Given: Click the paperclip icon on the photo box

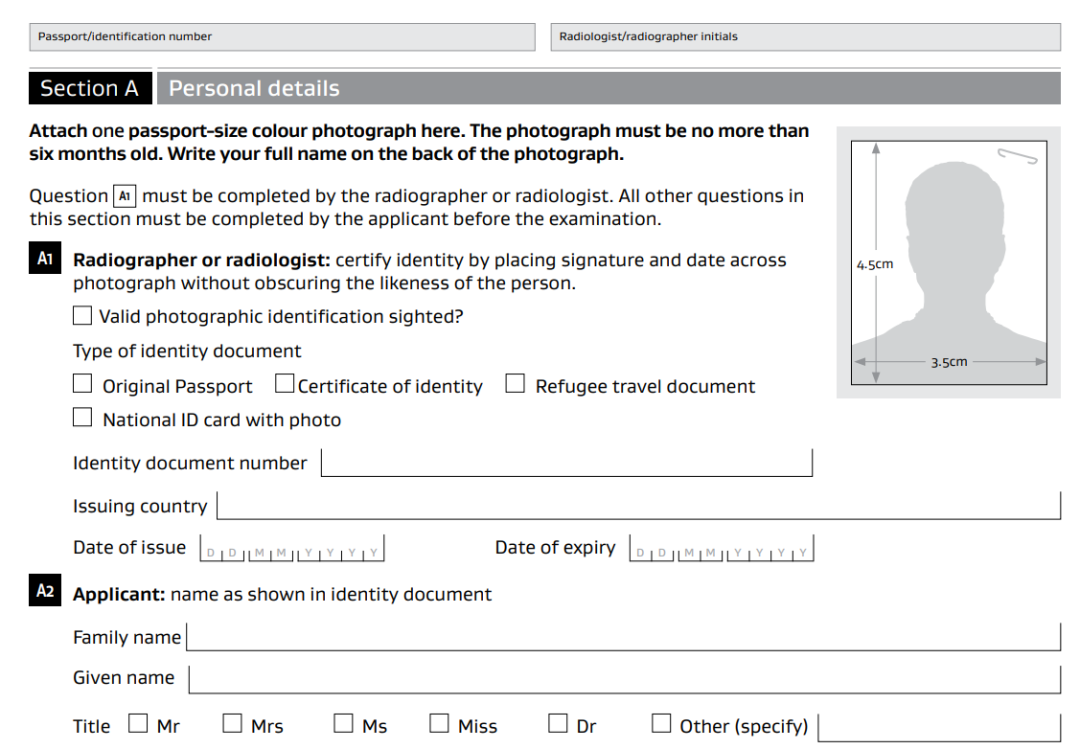Looking at the screenshot, I should 1018,155.
